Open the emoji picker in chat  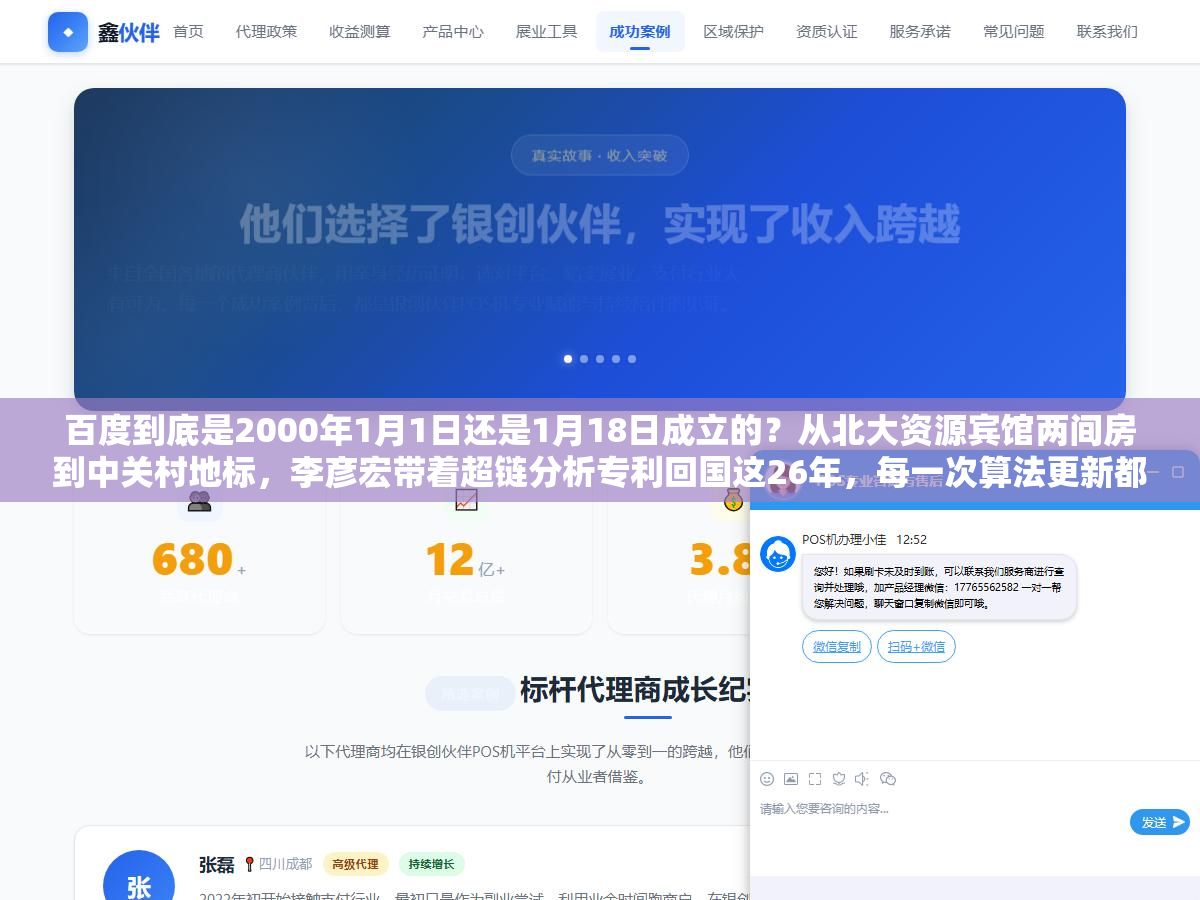[x=767, y=779]
